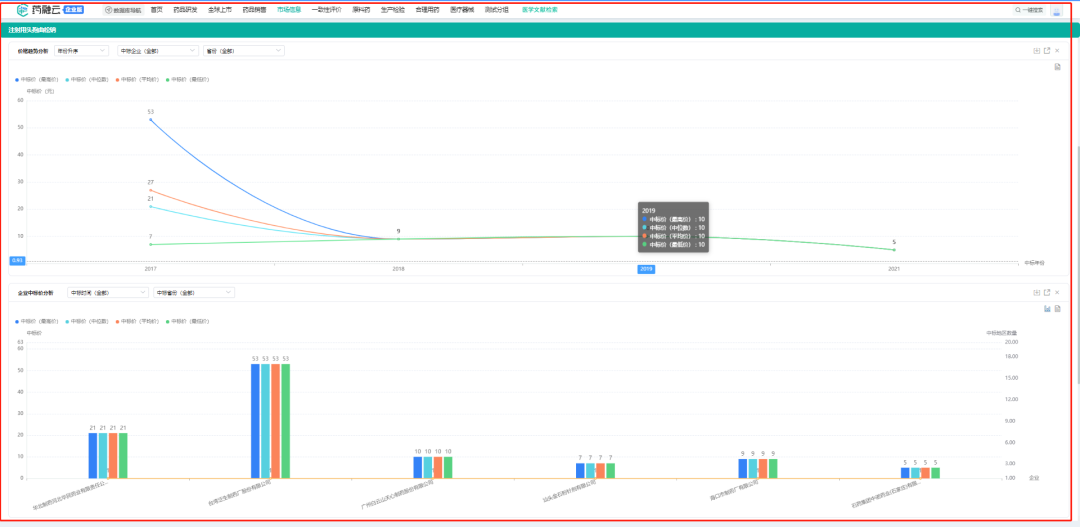The width and height of the screenshot is (1080, 527).
Task: Click the green bar valued 21
Action: pyautogui.click(x=123, y=455)
